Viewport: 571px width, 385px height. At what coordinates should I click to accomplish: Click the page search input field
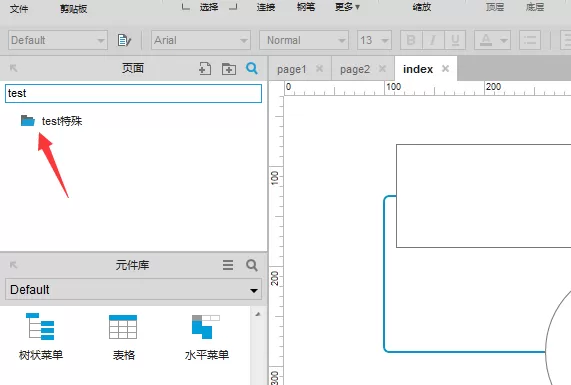(133, 93)
